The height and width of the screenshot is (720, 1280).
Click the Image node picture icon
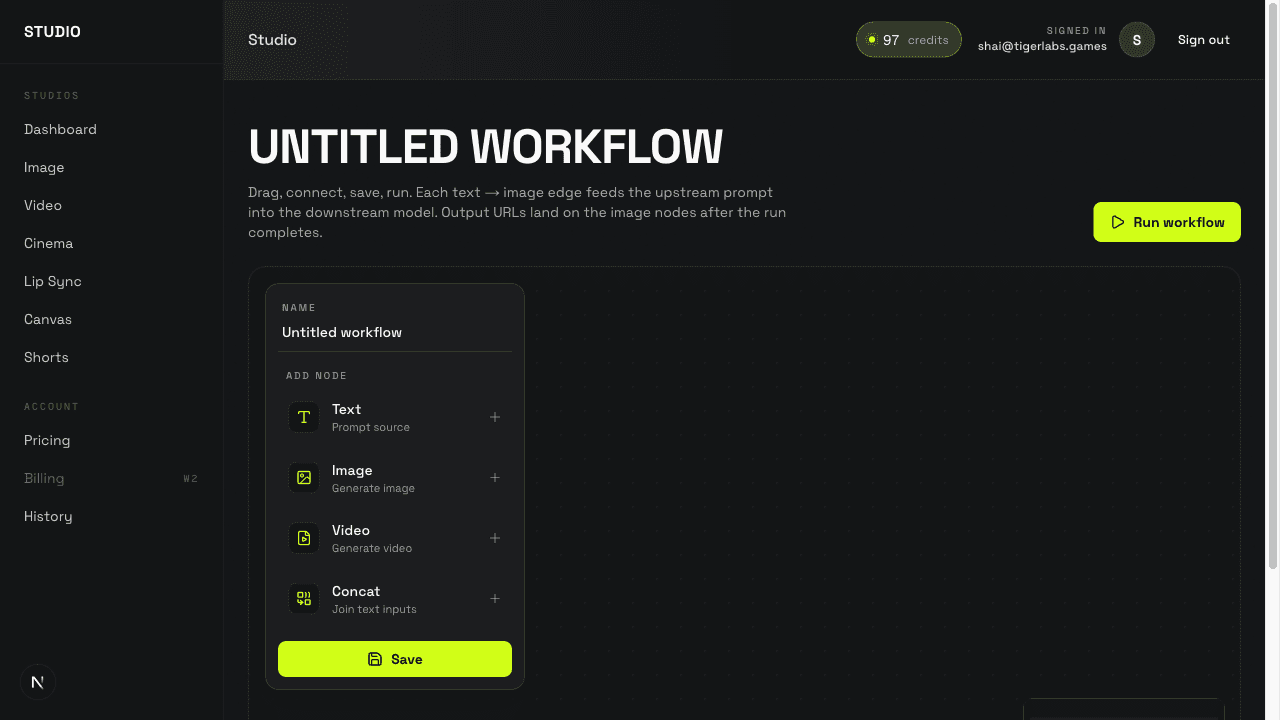point(304,478)
